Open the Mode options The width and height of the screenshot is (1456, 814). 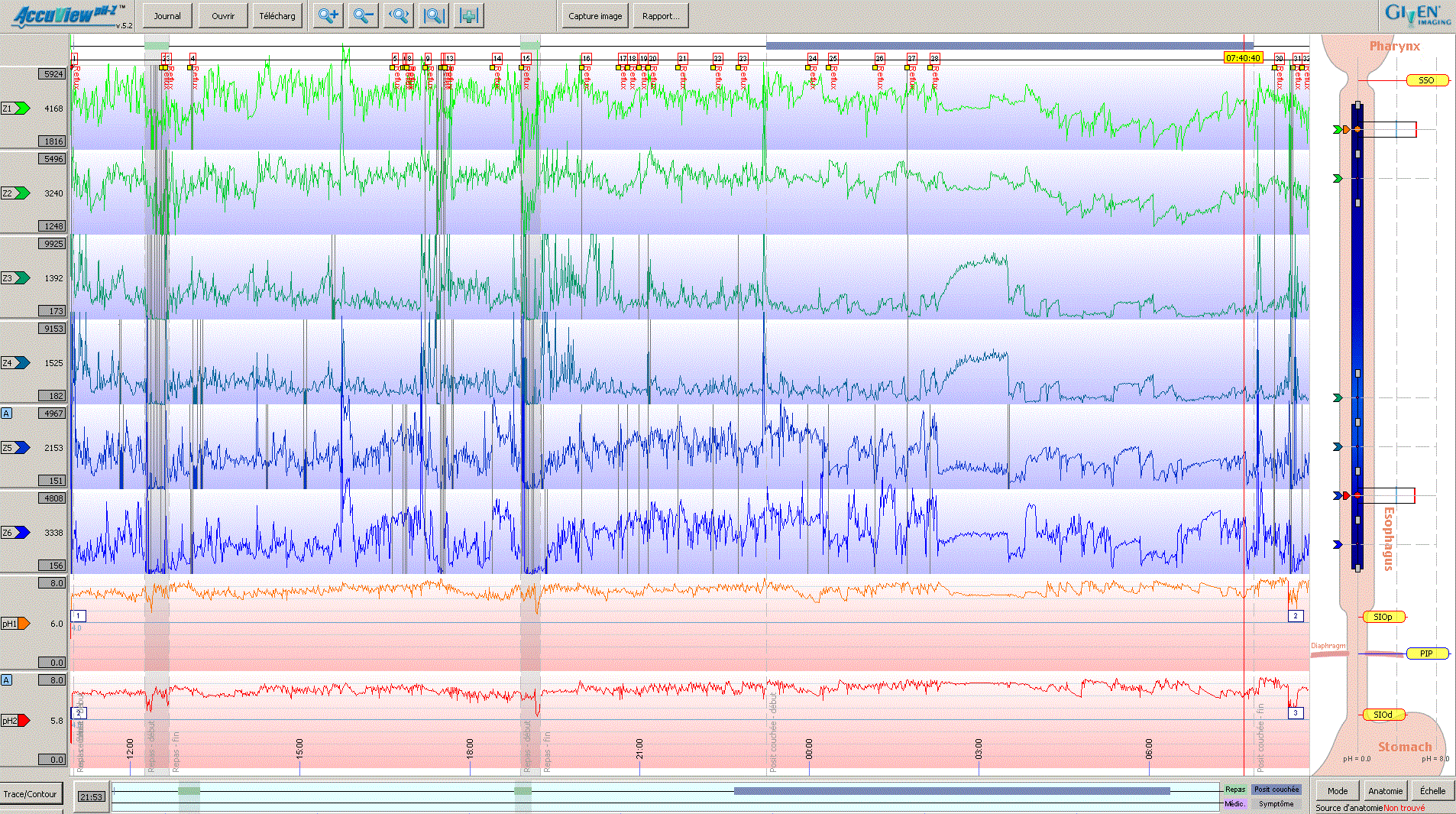1338,791
